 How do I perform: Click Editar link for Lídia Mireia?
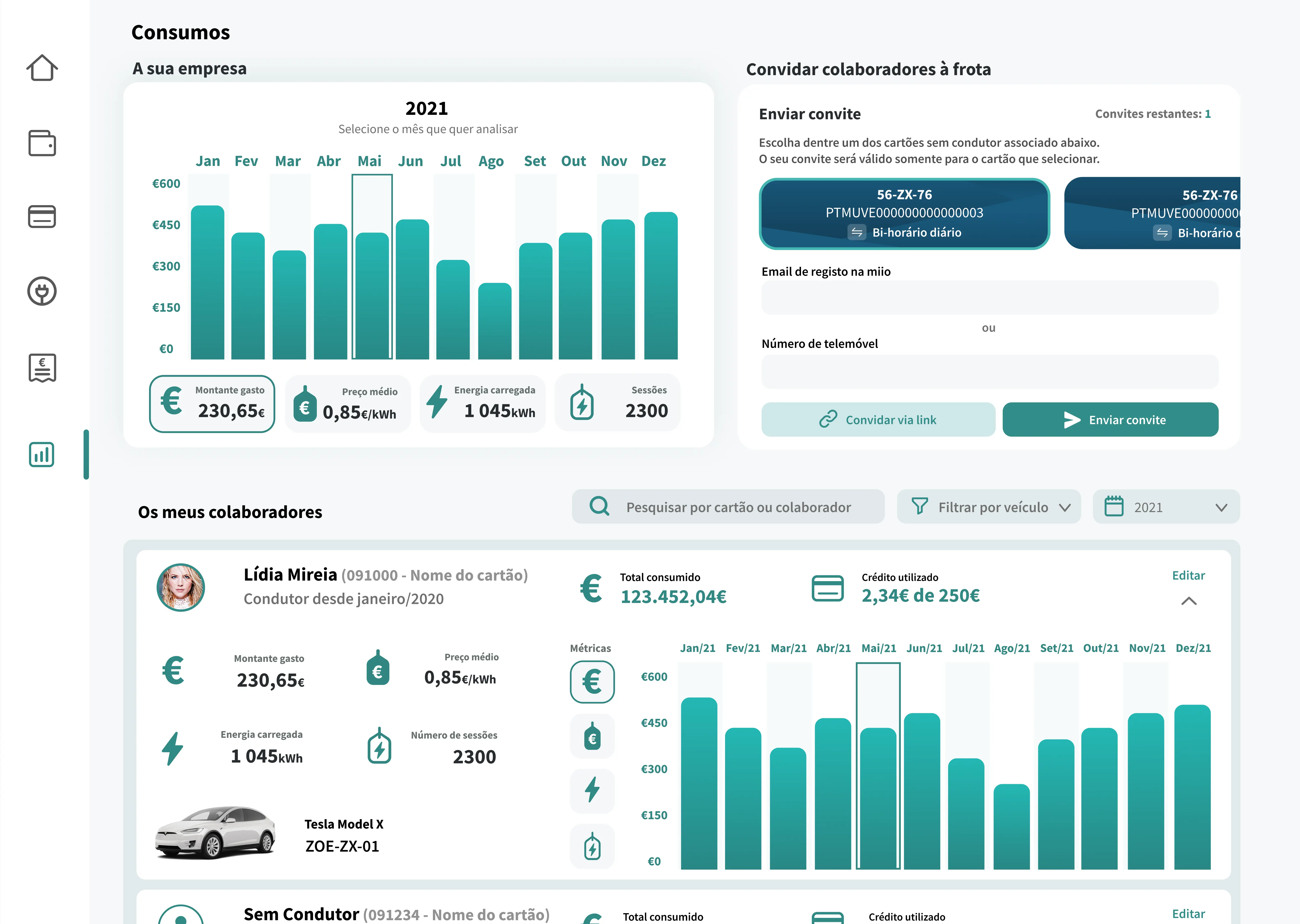coord(1189,575)
